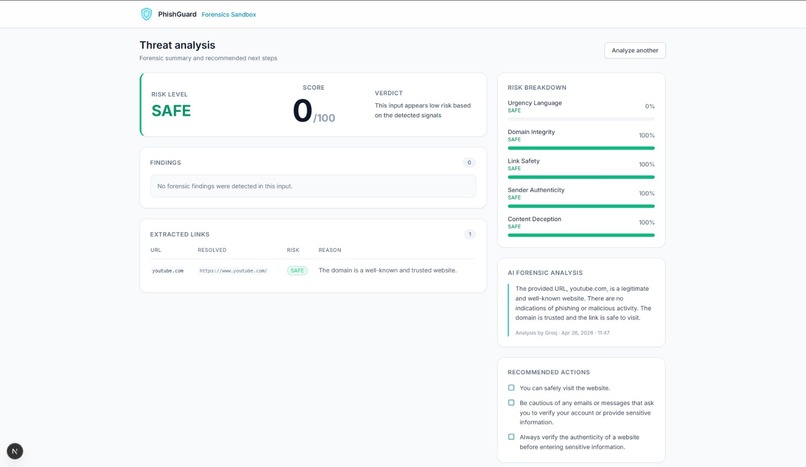Click the URL column header
Screen dimensions: 806x467
(x=156, y=250)
